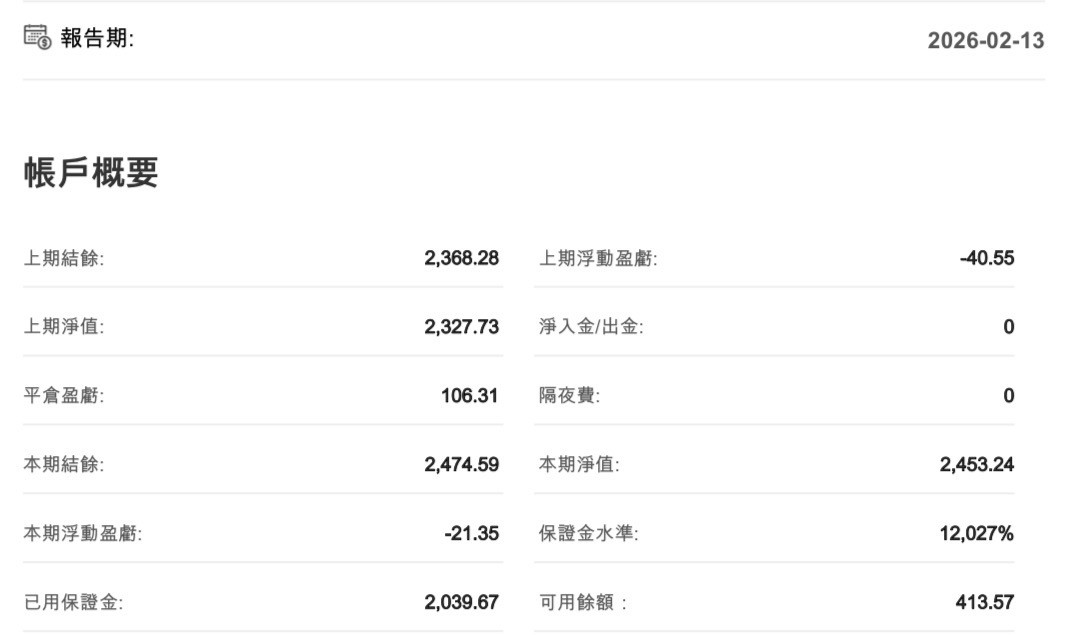This screenshot has width=1067, height=635.
Task: Click the 帳戶概要 section heading
Action: click(x=91, y=173)
